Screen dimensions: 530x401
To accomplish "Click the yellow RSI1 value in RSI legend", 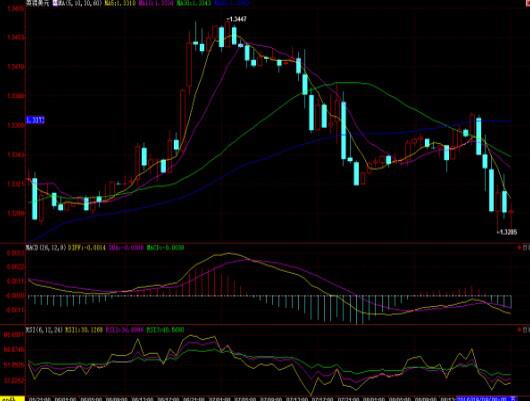I will [84, 329].
